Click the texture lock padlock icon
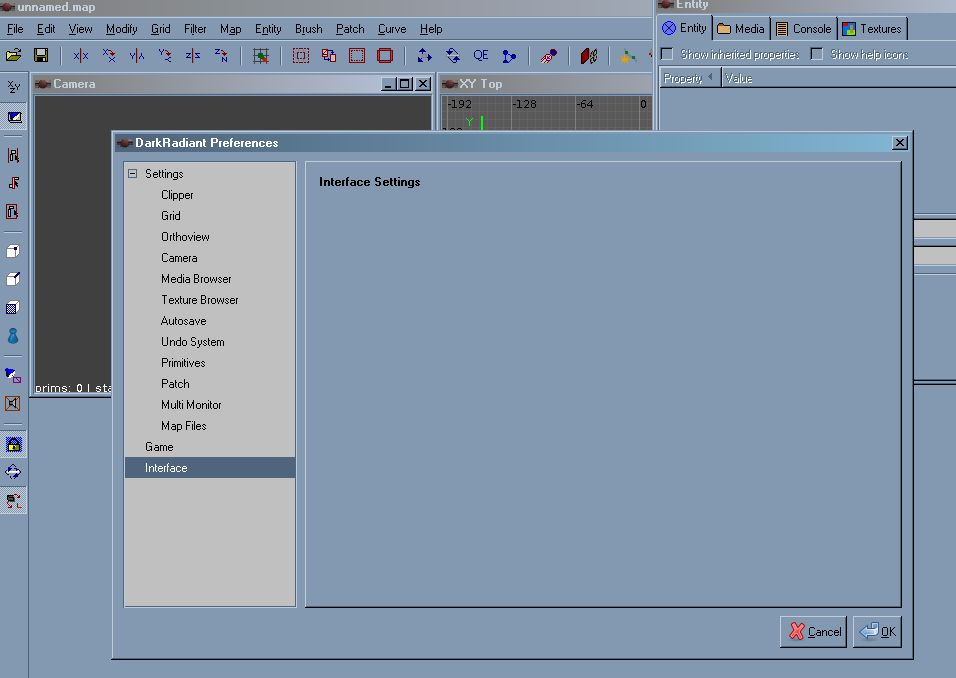Image resolution: width=956 pixels, height=678 pixels. [13, 444]
